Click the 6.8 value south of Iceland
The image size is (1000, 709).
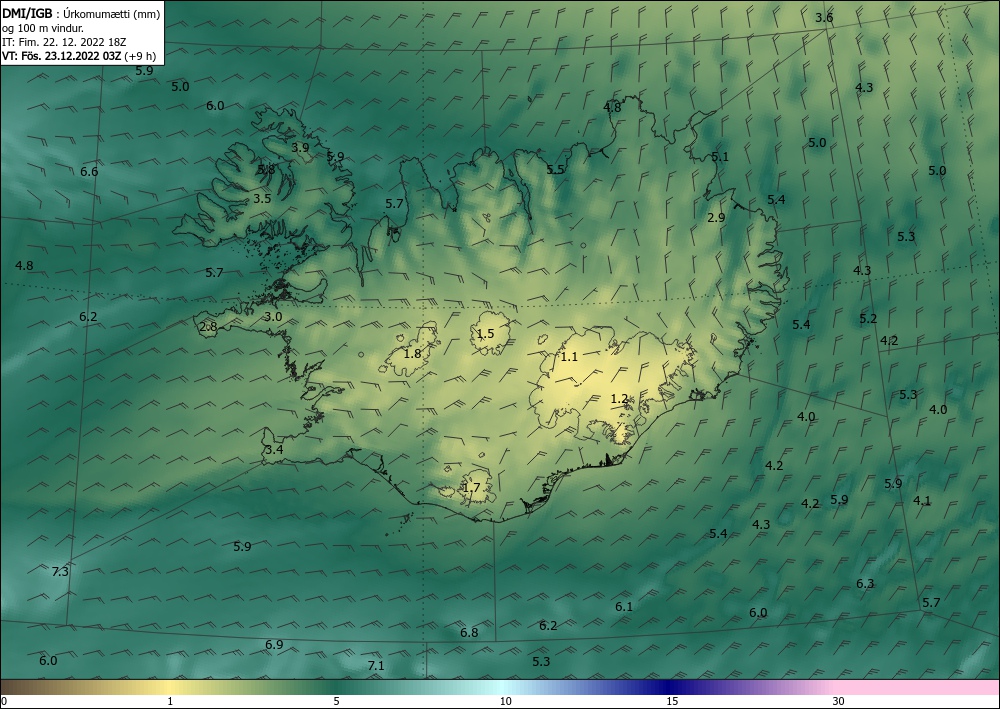[469, 632]
